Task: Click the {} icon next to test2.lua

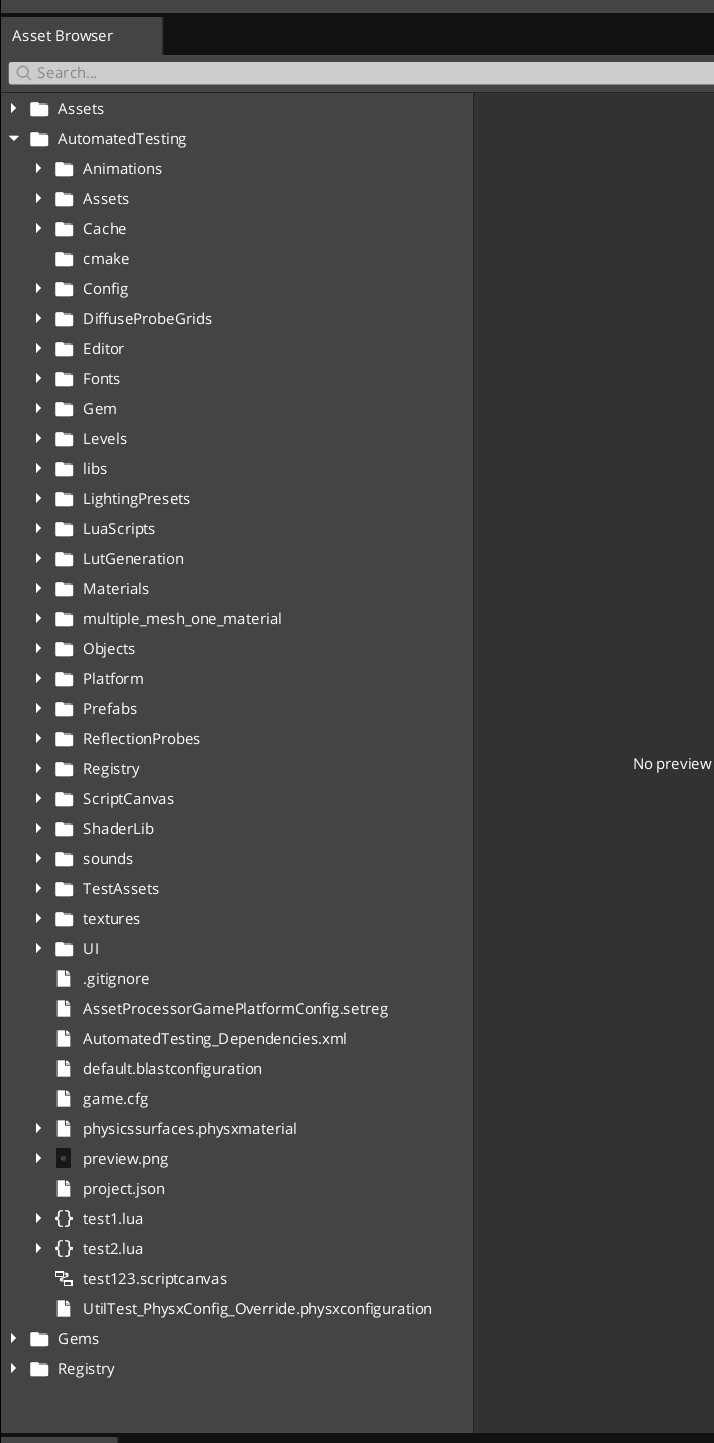Action: (64, 1248)
